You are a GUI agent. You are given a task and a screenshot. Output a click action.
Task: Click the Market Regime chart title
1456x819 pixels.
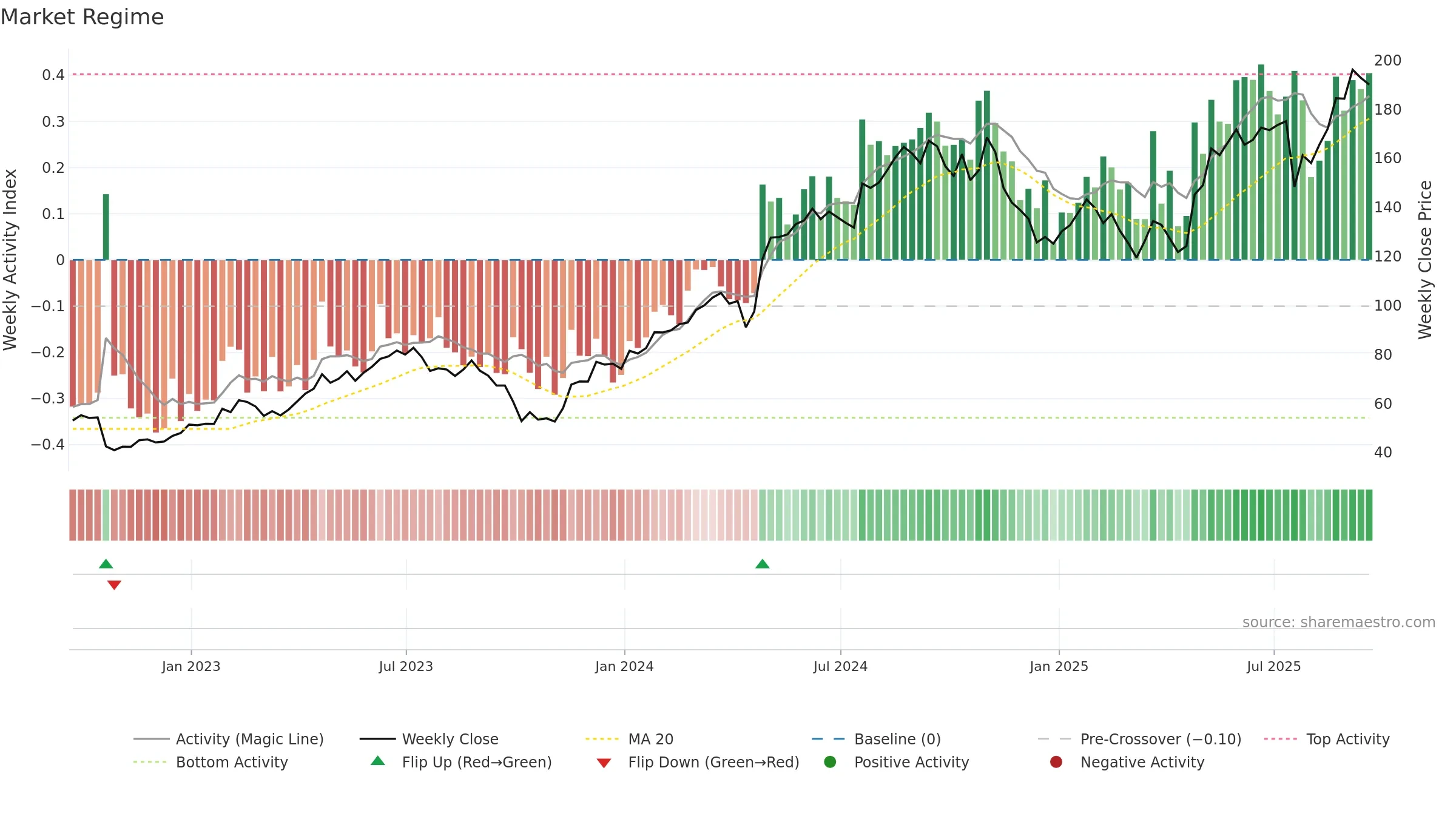point(82,17)
